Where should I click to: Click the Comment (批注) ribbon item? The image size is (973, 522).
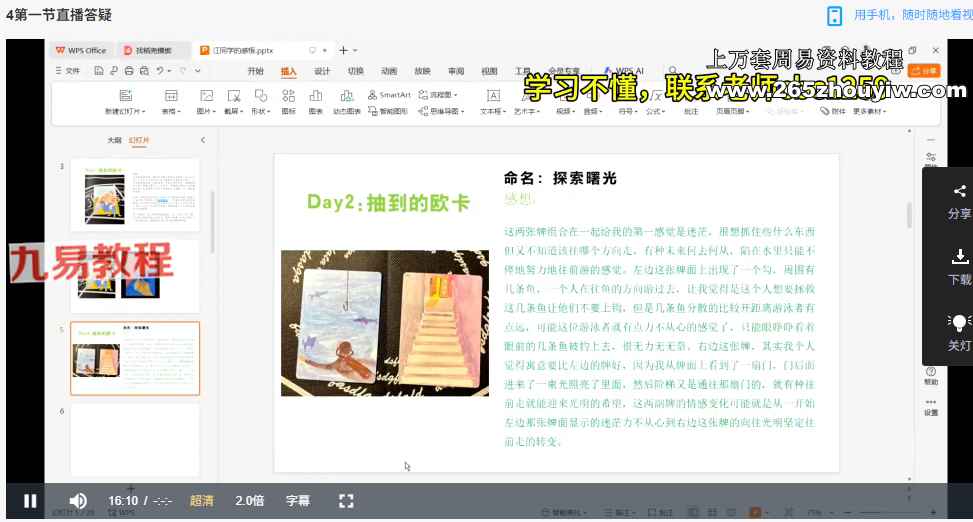[691, 111]
